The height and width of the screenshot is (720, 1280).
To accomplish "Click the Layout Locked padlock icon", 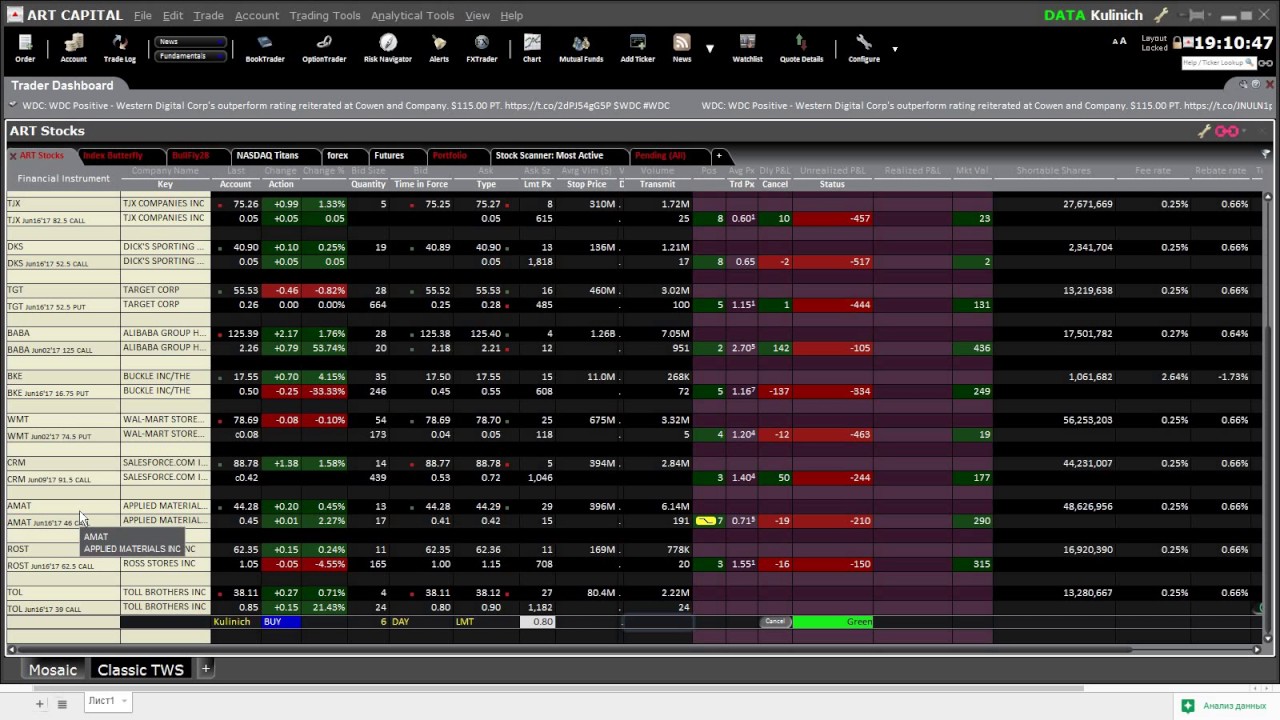I will pos(1178,43).
